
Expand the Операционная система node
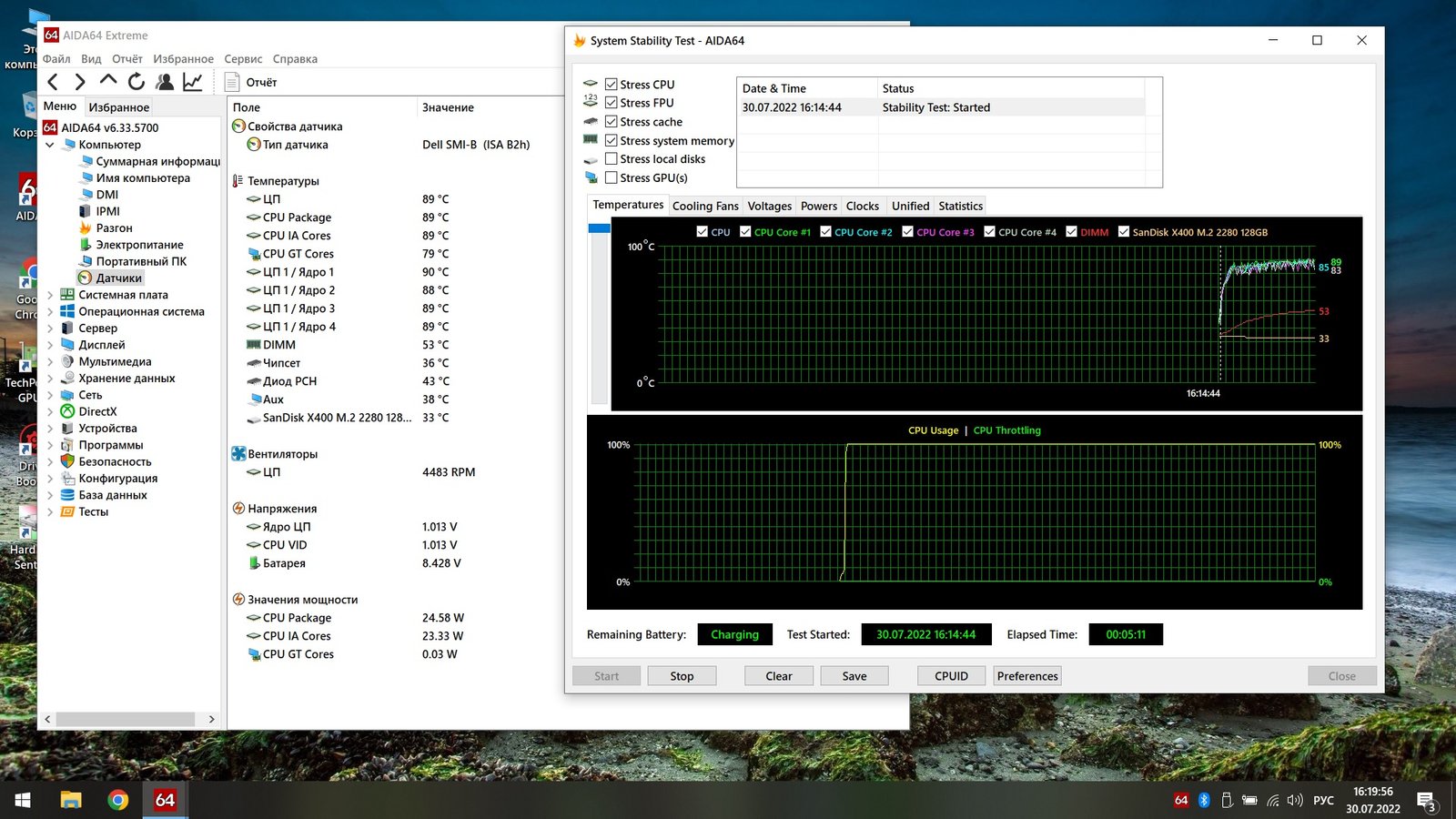(x=49, y=311)
